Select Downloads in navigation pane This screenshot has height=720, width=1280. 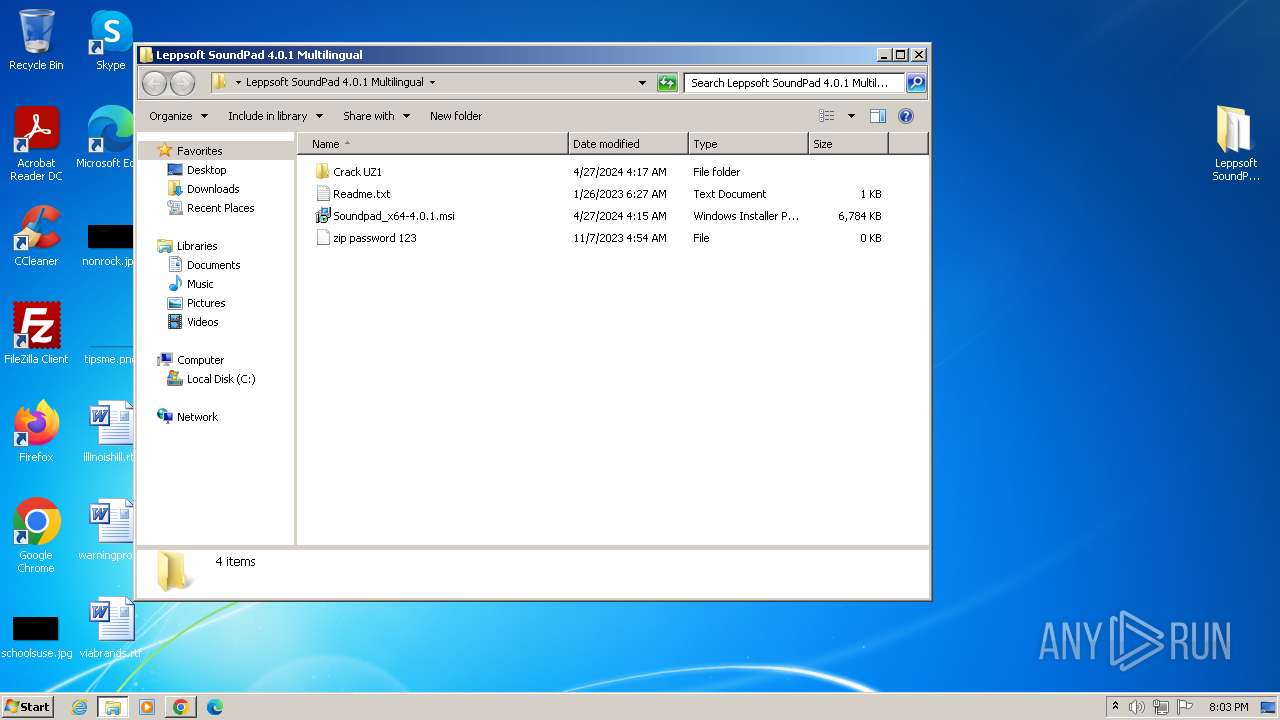point(213,189)
